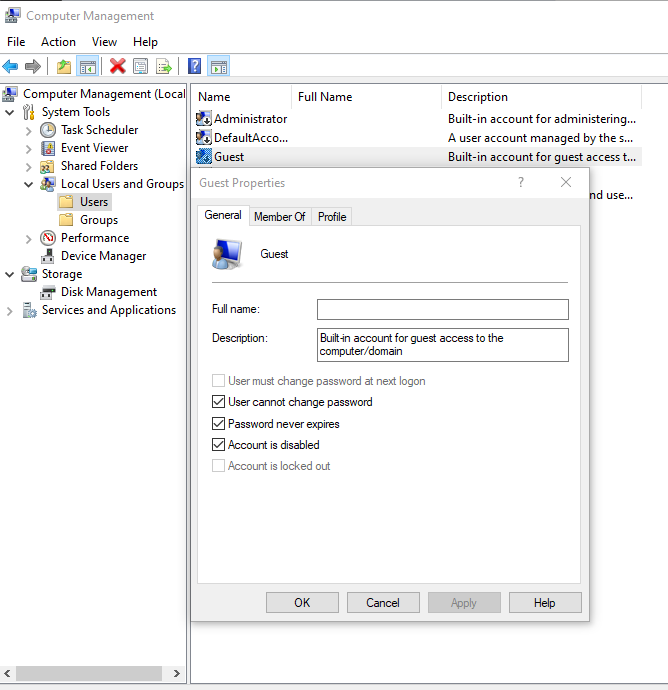Image resolution: width=668 pixels, height=690 pixels.
Task: Click the Task Scheduler clock icon
Action: [48, 130]
